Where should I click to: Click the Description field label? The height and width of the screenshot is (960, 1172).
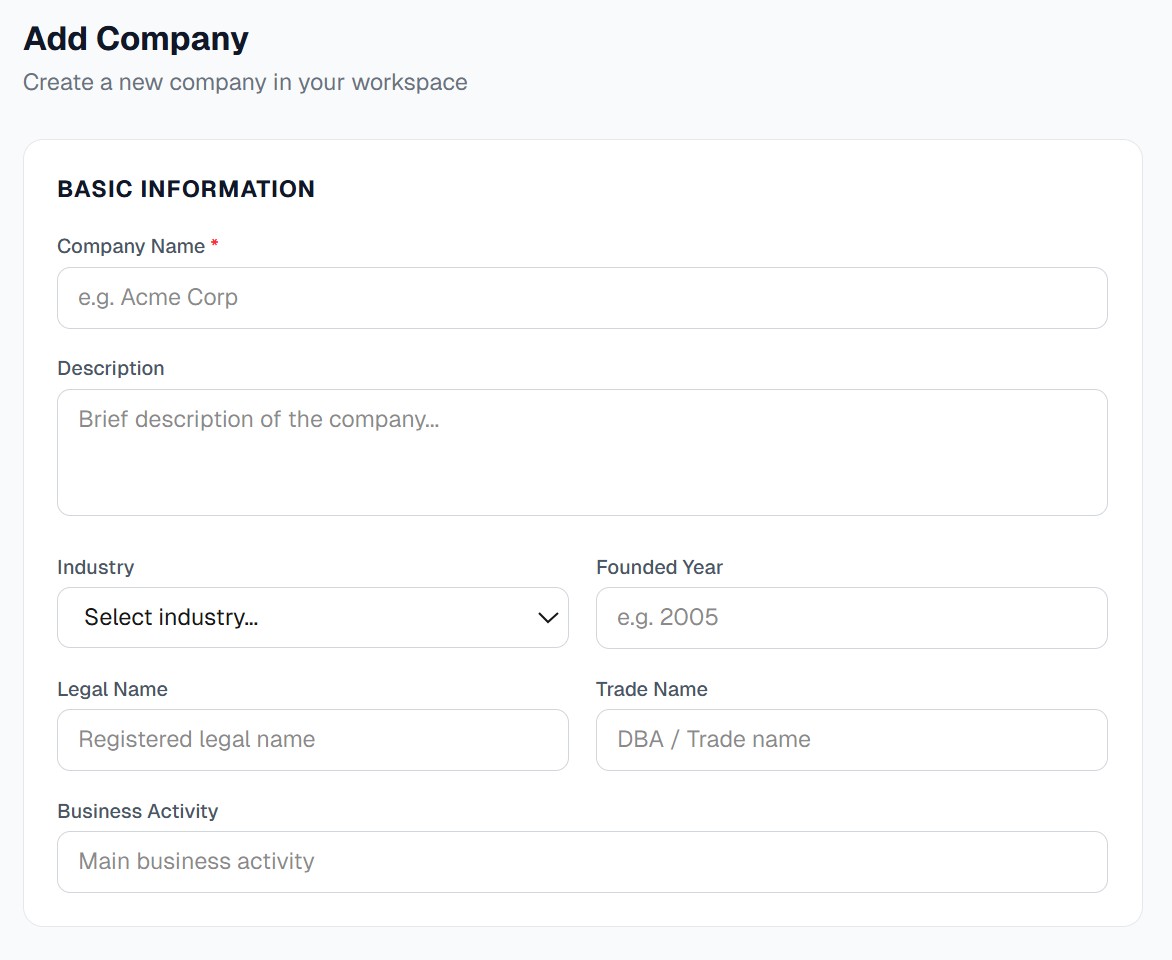click(x=111, y=368)
